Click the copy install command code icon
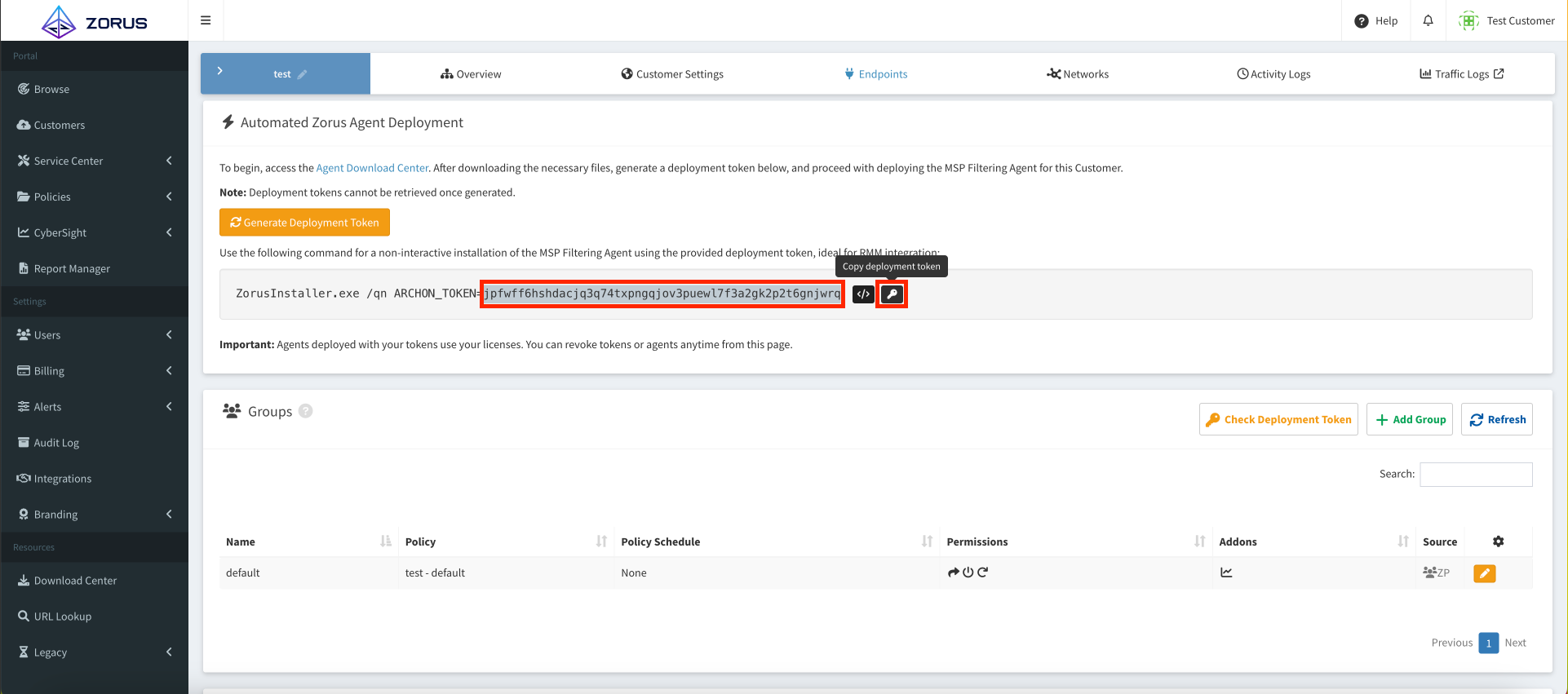Viewport: 1568px width, 694px height. (x=863, y=294)
